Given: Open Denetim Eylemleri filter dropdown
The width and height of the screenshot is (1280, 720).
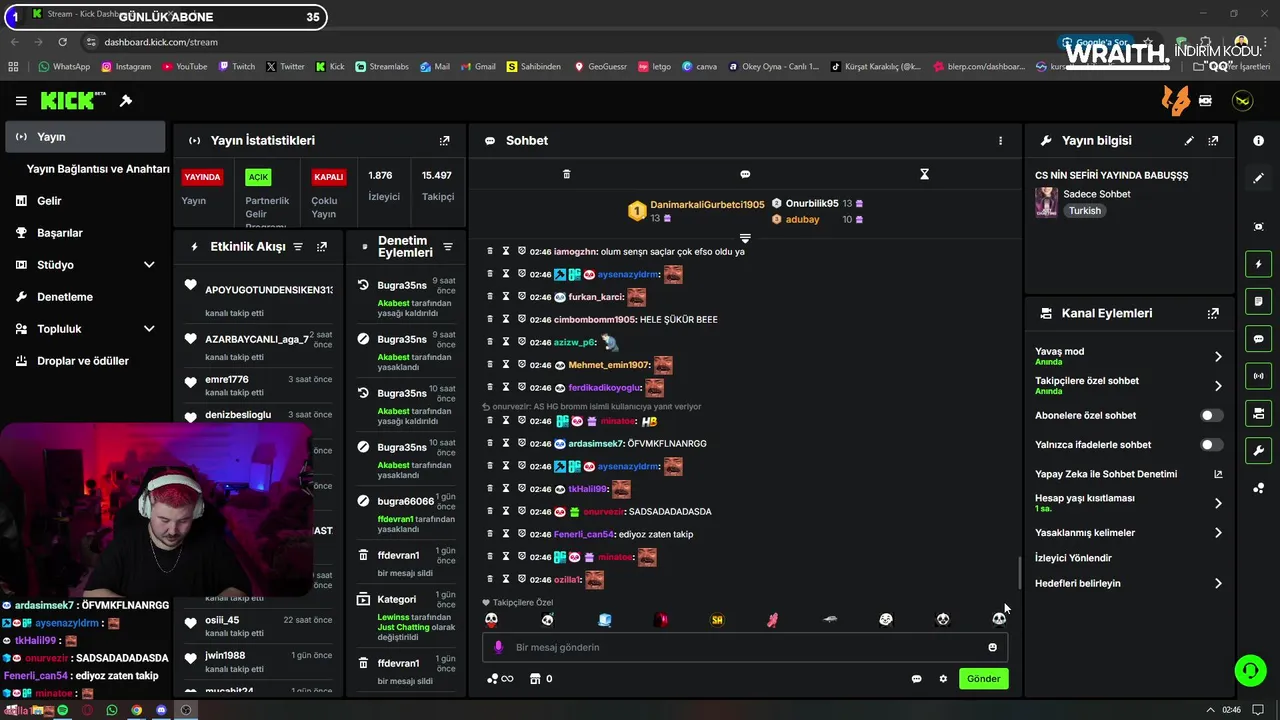Looking at the screenshot, I should 448,247.
